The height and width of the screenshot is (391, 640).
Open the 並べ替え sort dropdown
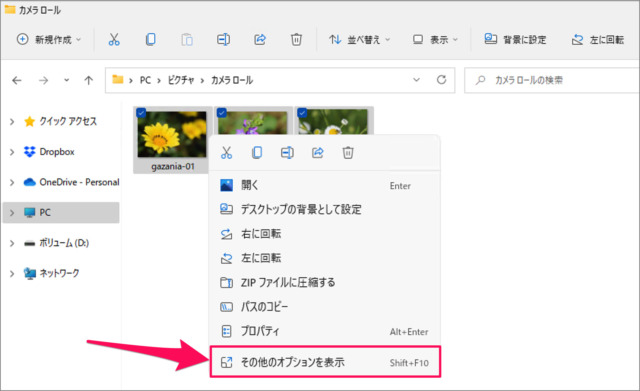[360, 40]
